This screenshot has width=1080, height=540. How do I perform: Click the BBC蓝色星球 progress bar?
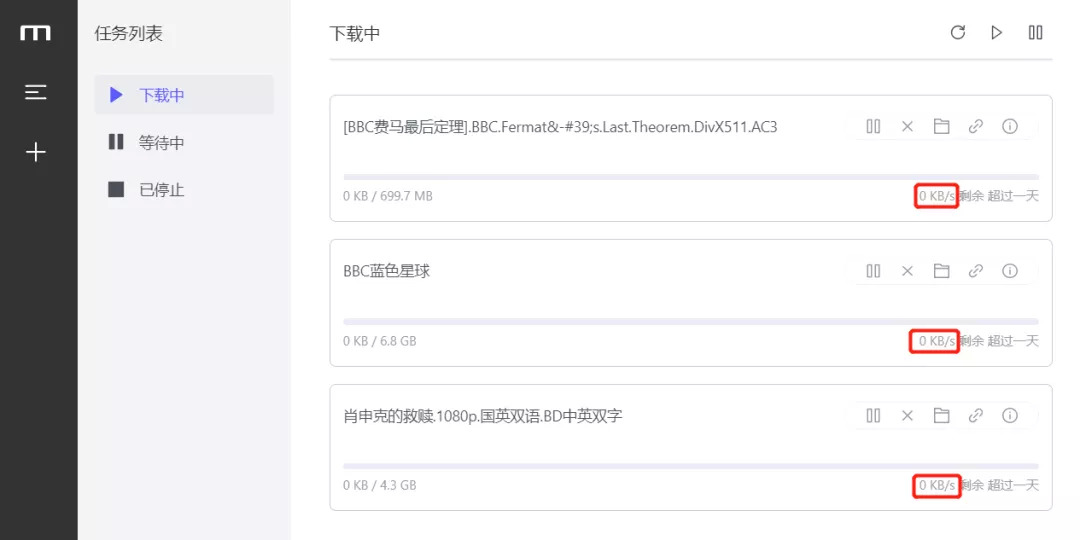690,321
